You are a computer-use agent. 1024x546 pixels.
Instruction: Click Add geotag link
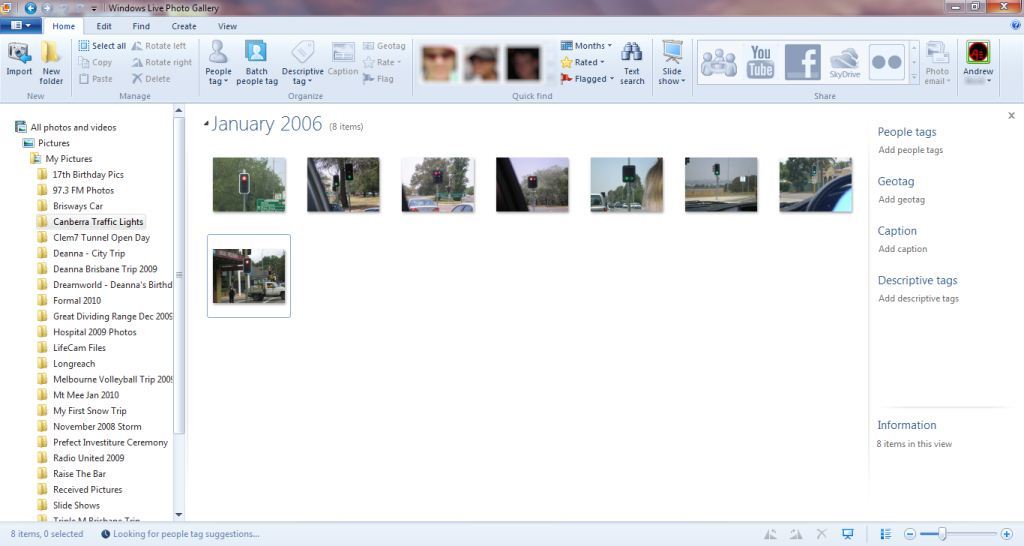(x=901, y=199)
